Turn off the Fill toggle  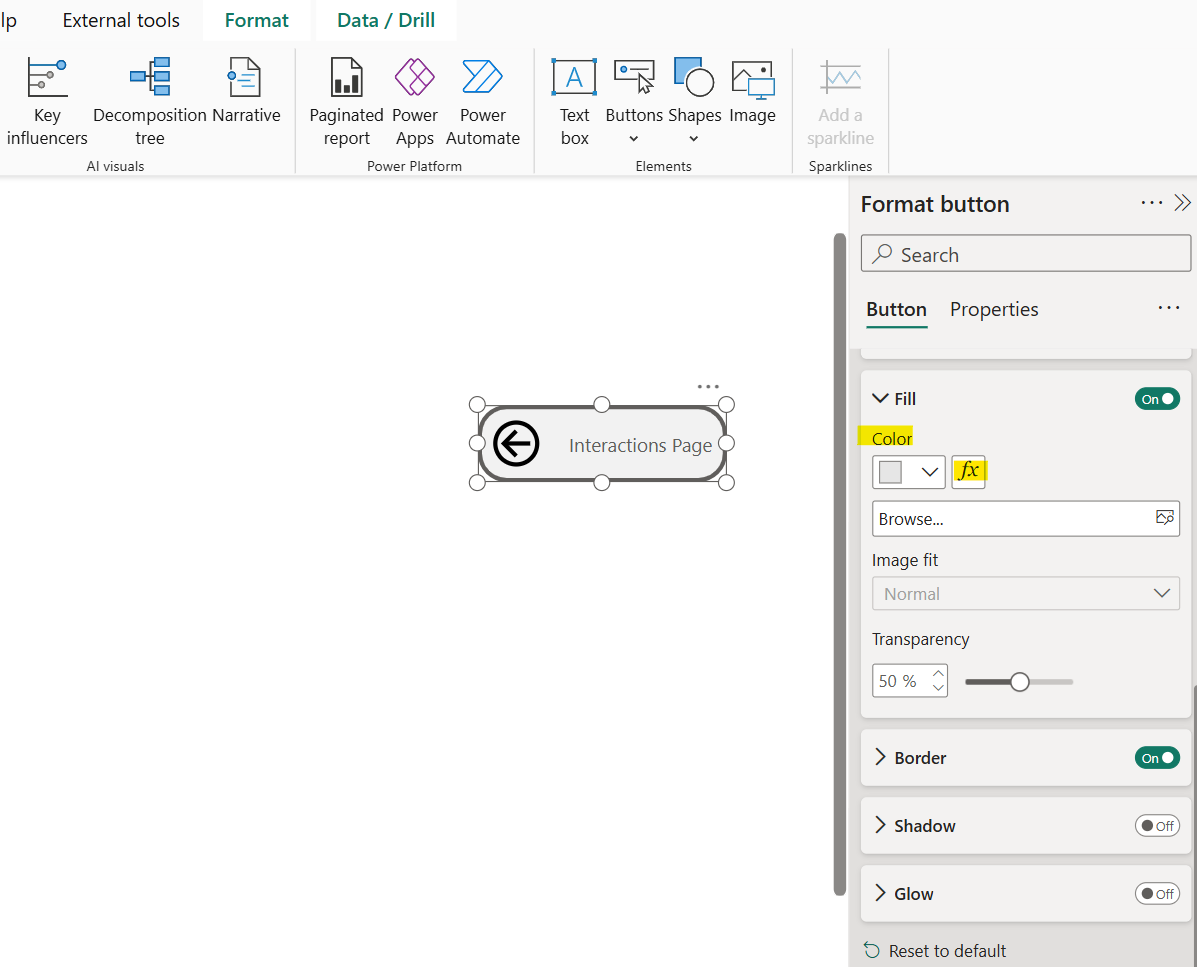1157,399
